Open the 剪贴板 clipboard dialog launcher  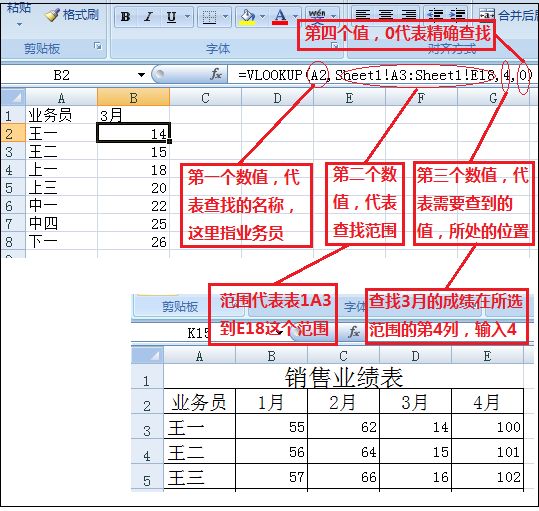coord(98,46)
